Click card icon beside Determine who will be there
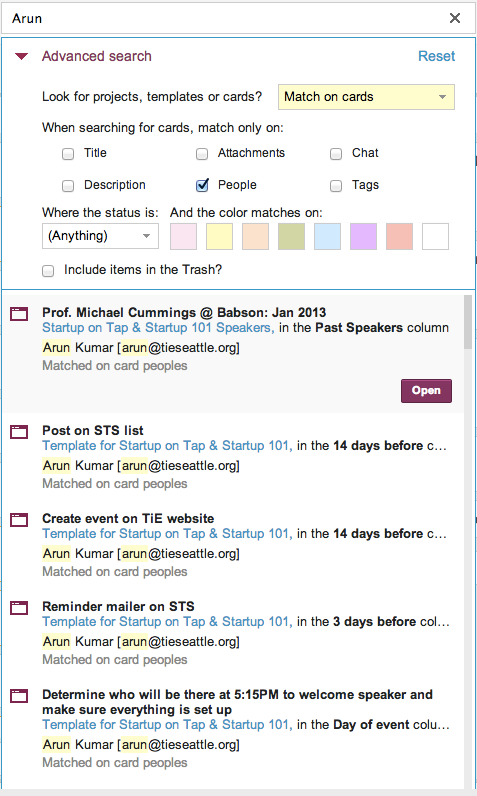Screen dimensions: 477x796 coord(19,695)
